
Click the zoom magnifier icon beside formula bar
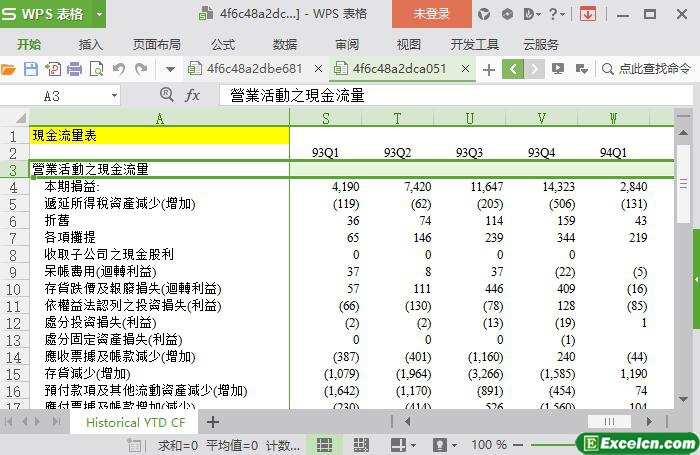coord(167,94)
